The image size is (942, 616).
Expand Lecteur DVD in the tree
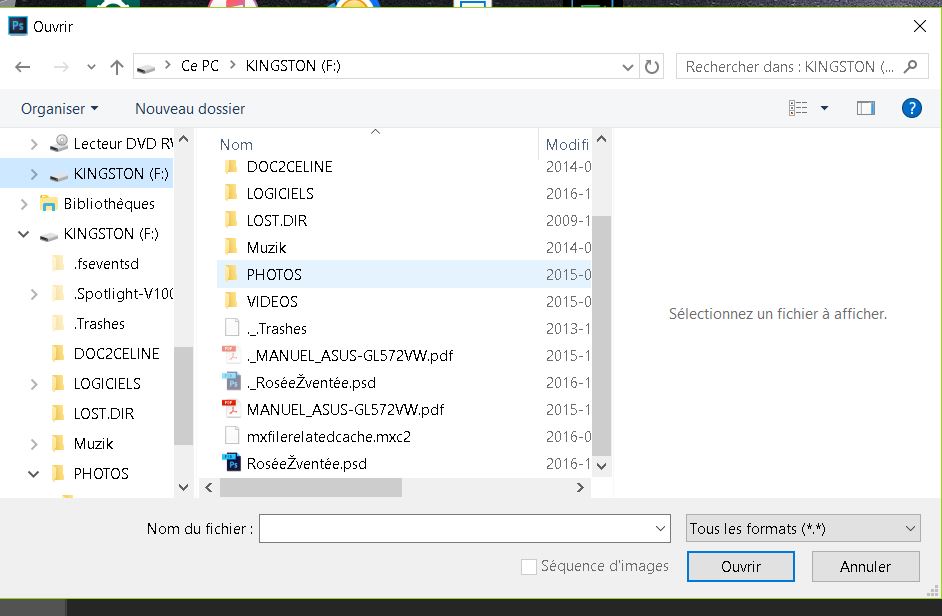[x=34, y=144]
